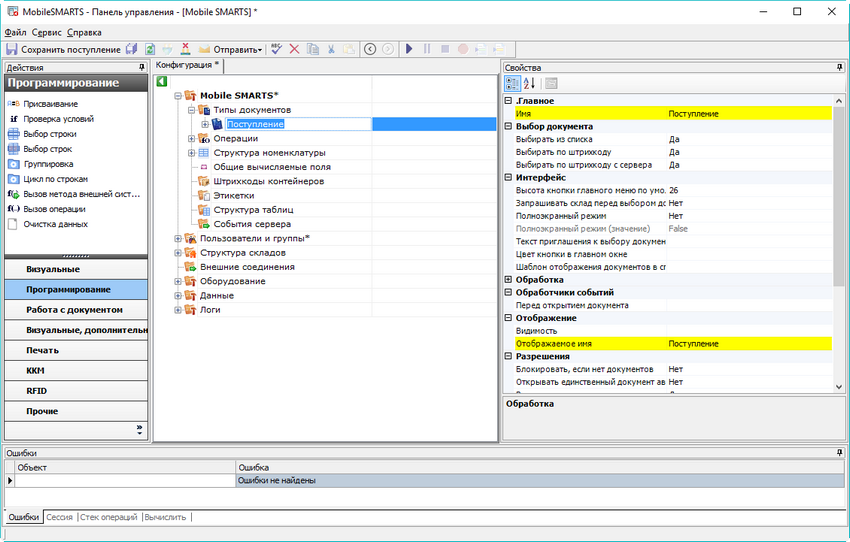The height and width of the screenshot is (542, 850).
Task: Pin the Действия panel
Action: pyautogui.click(x=142, y=67)
